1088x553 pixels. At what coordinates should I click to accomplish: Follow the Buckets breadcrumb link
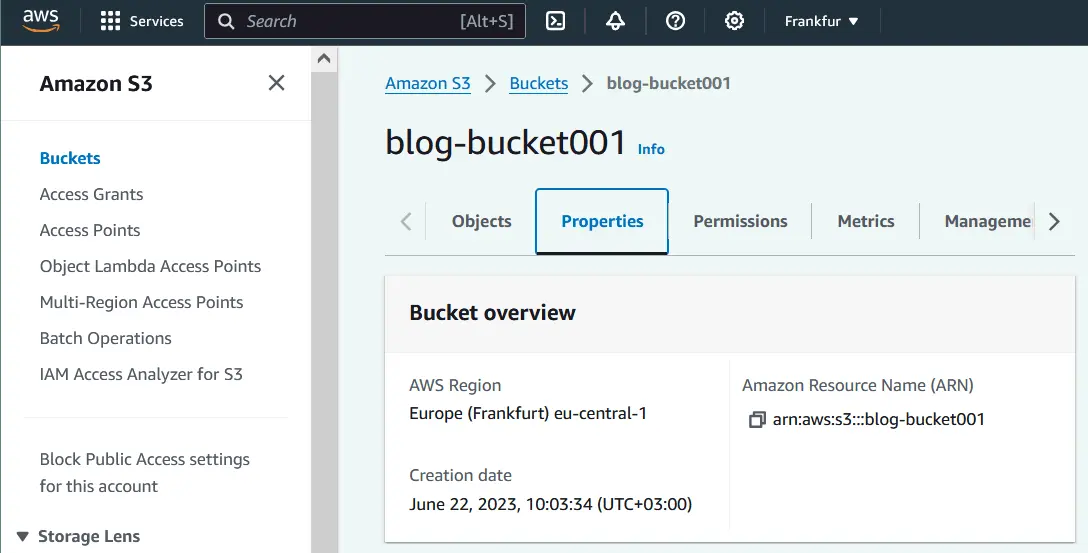[x=538, y=83]
